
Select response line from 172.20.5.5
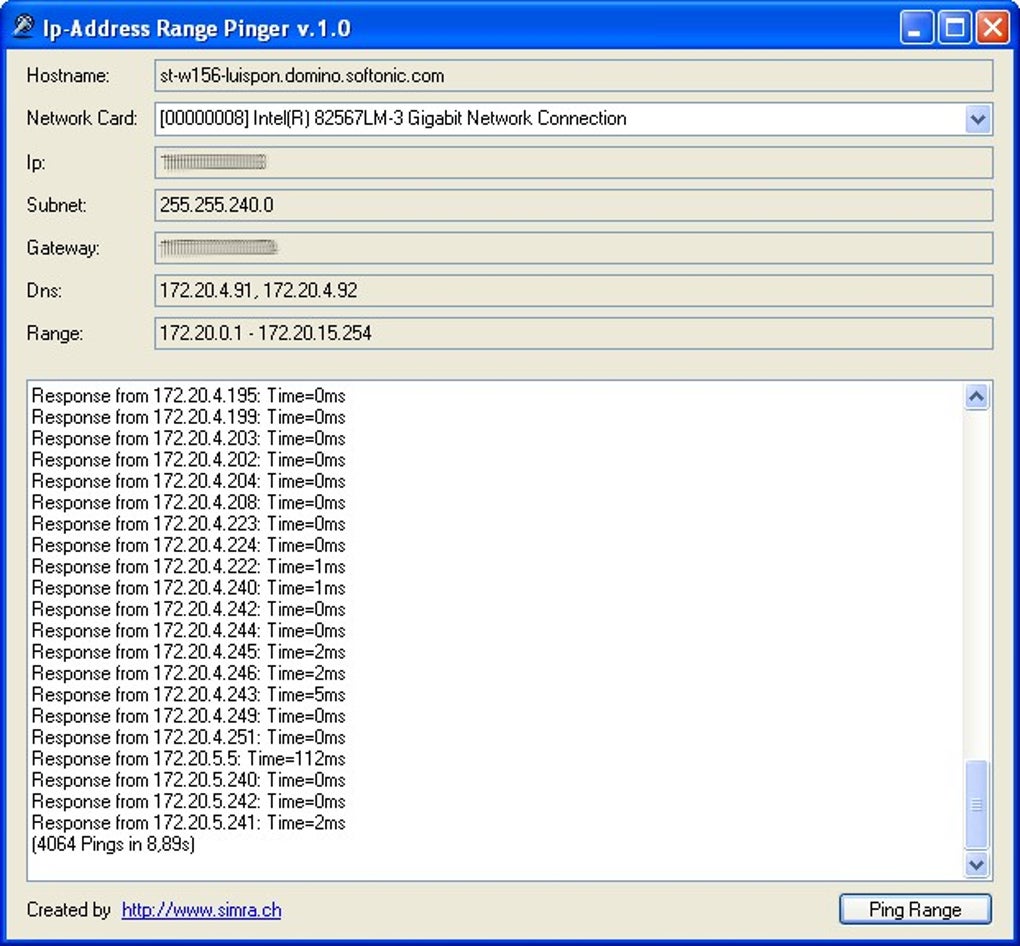pyautogui.click(x=189, y=759)
